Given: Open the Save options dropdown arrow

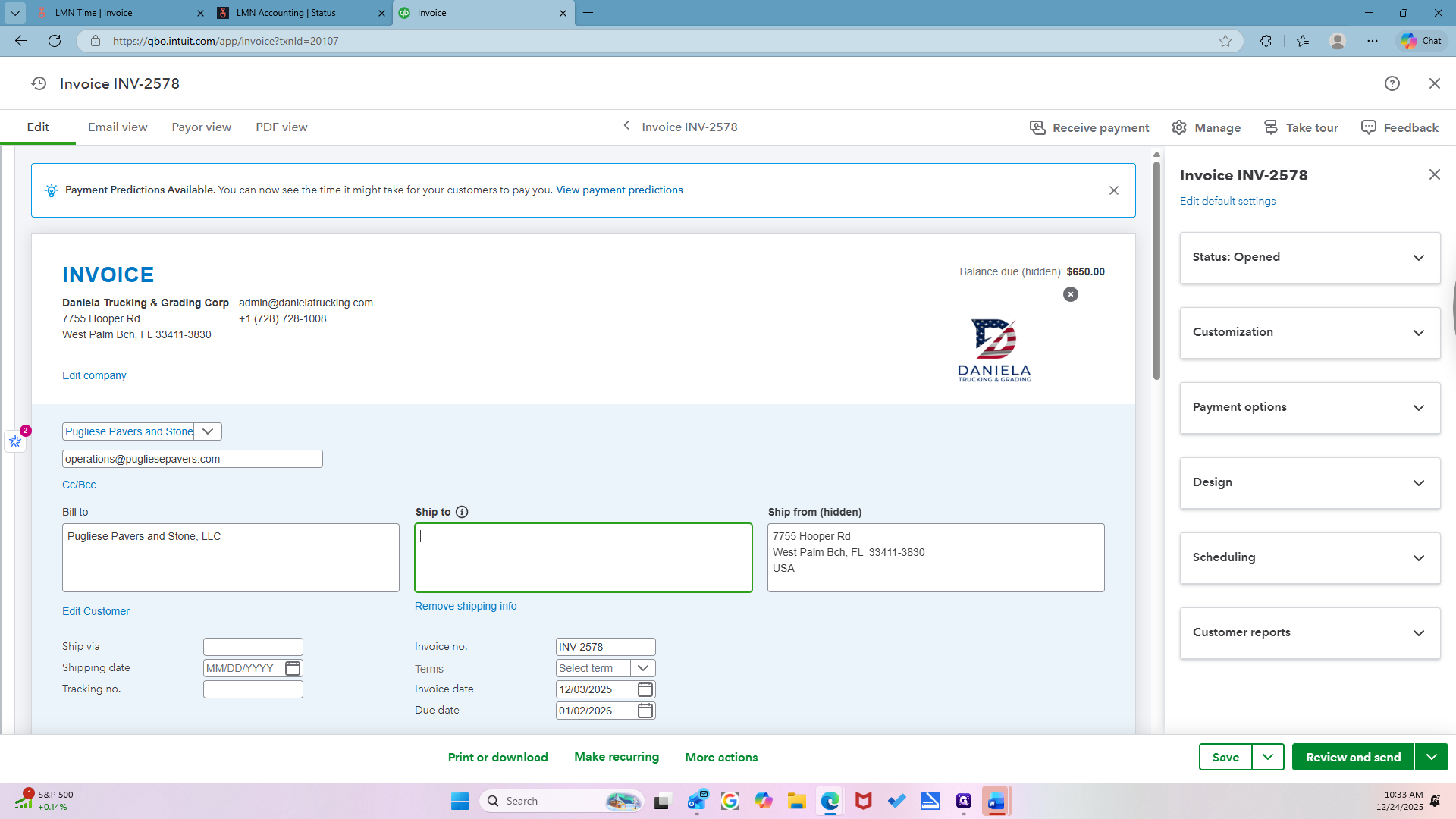Looking at the screenshot, I should click(x=1267, y=757).
